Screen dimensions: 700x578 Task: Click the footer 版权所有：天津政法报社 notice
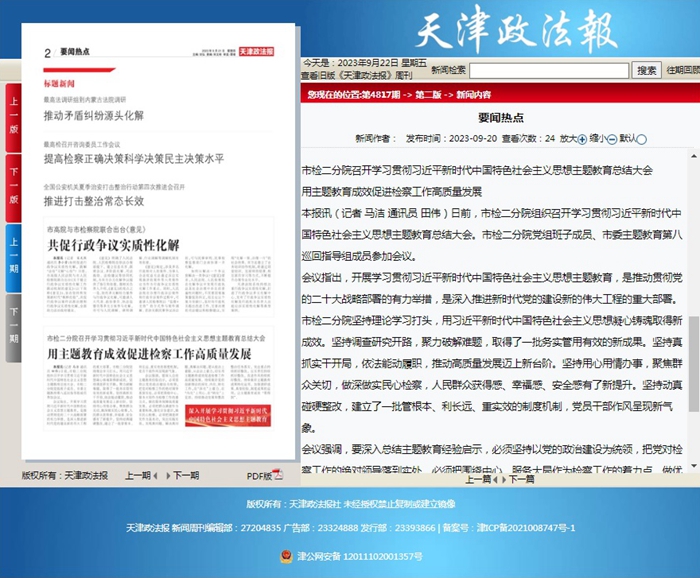point(350,504)
